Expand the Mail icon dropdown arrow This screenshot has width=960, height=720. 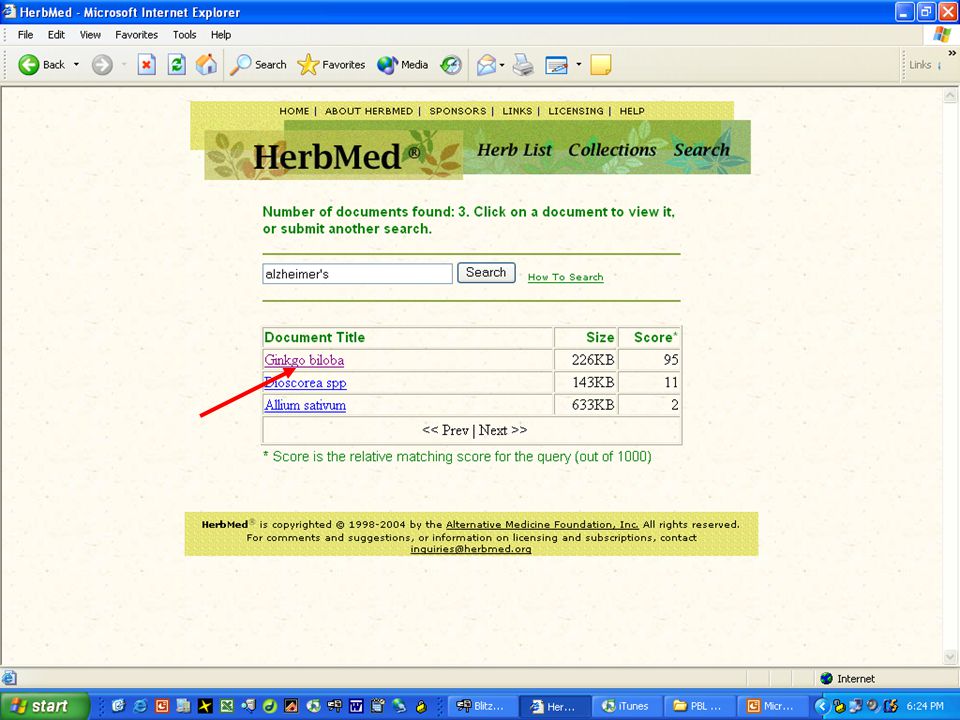click(502, 64)
